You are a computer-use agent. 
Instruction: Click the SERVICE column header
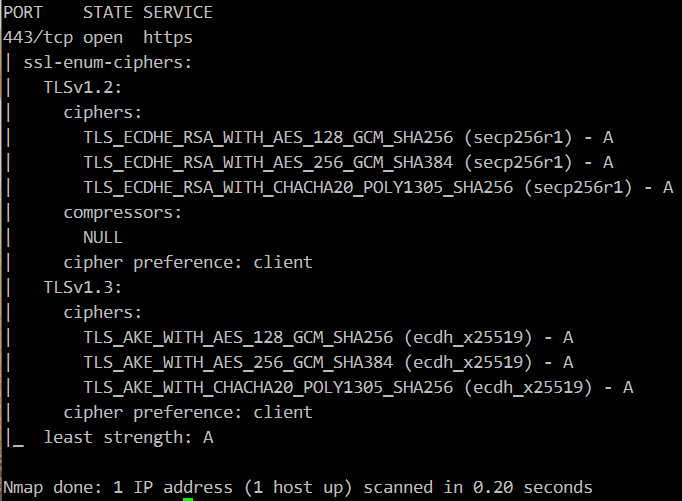click(177, 13)
